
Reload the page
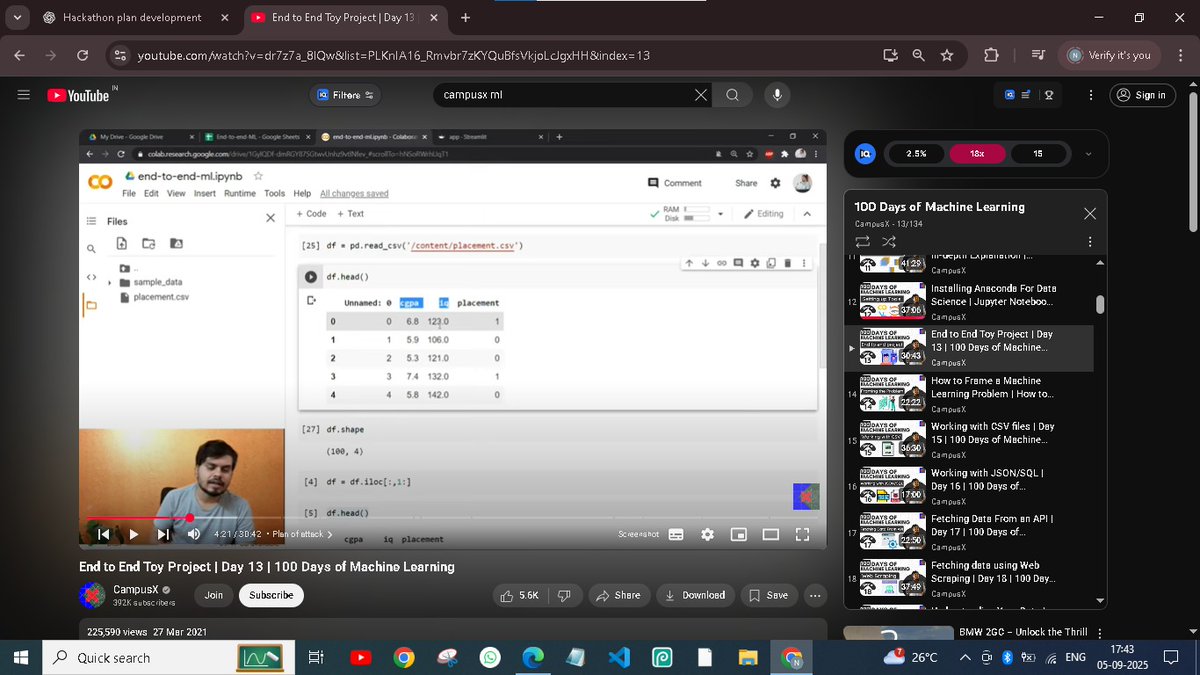click(x=83, y=55)
